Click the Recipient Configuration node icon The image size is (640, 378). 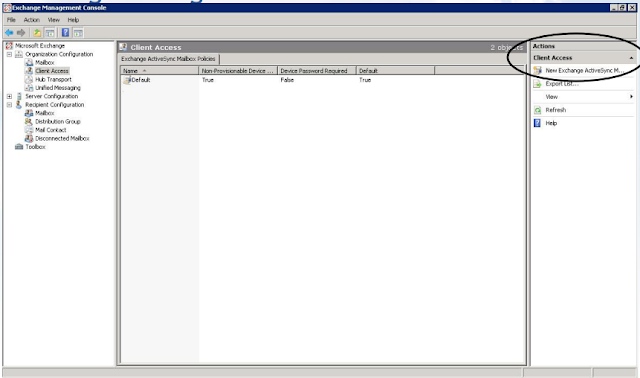click(x=19, y=105)
